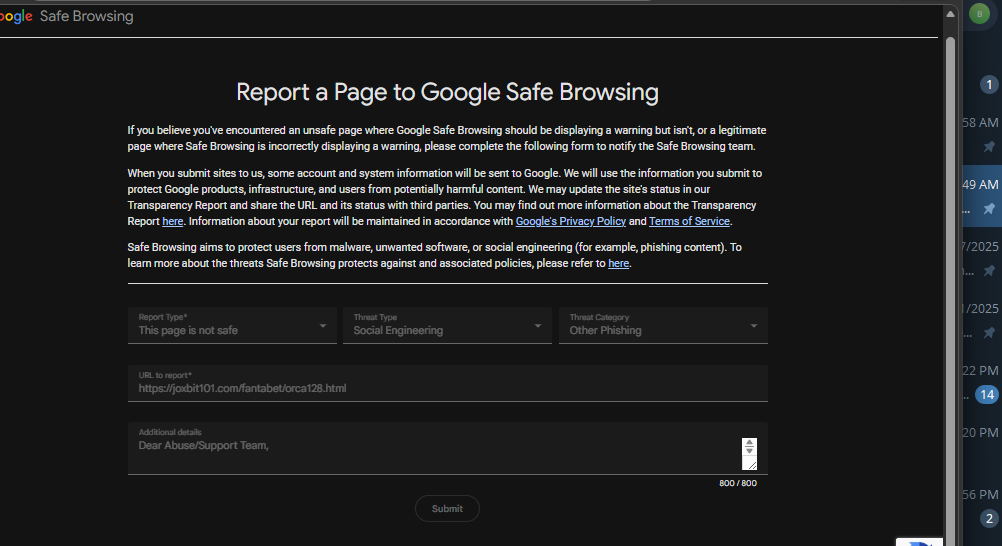Open the Transparency Report 'here' link
The width and height of the screenshot is (1002, 546).
pyautogui.click(x=173, y=221)
